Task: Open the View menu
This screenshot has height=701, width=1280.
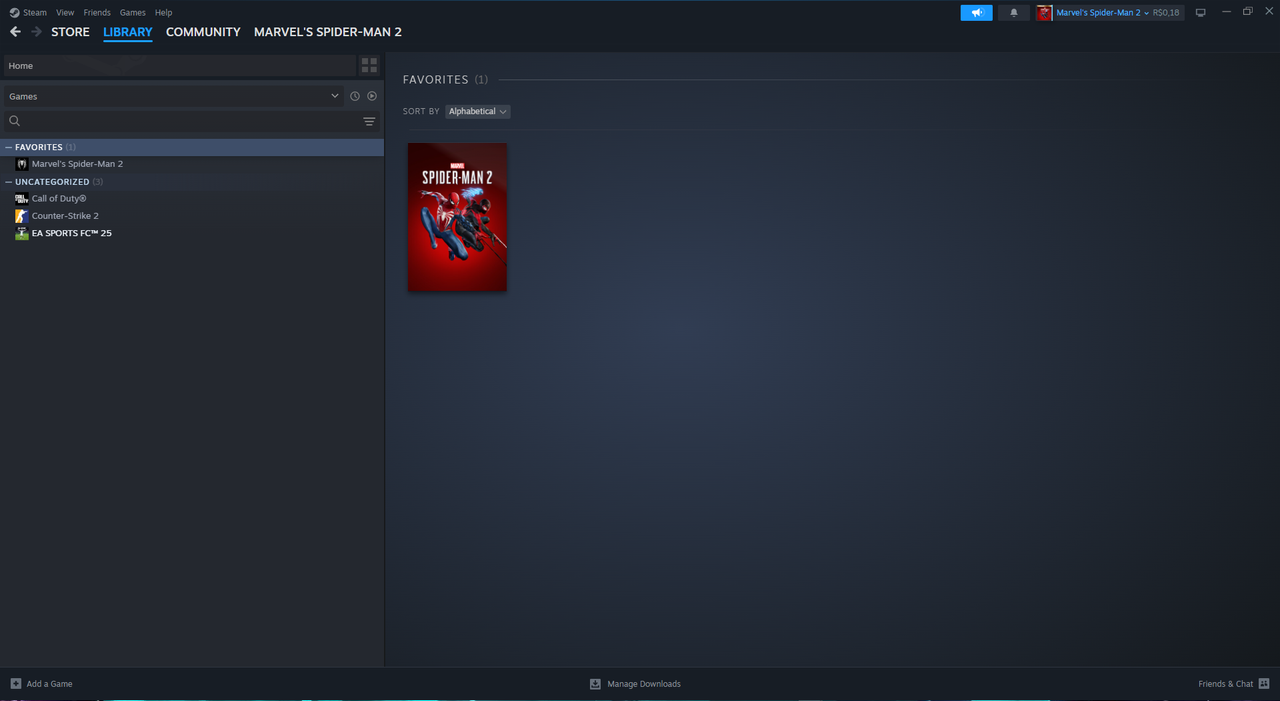Action: point(65,13)
